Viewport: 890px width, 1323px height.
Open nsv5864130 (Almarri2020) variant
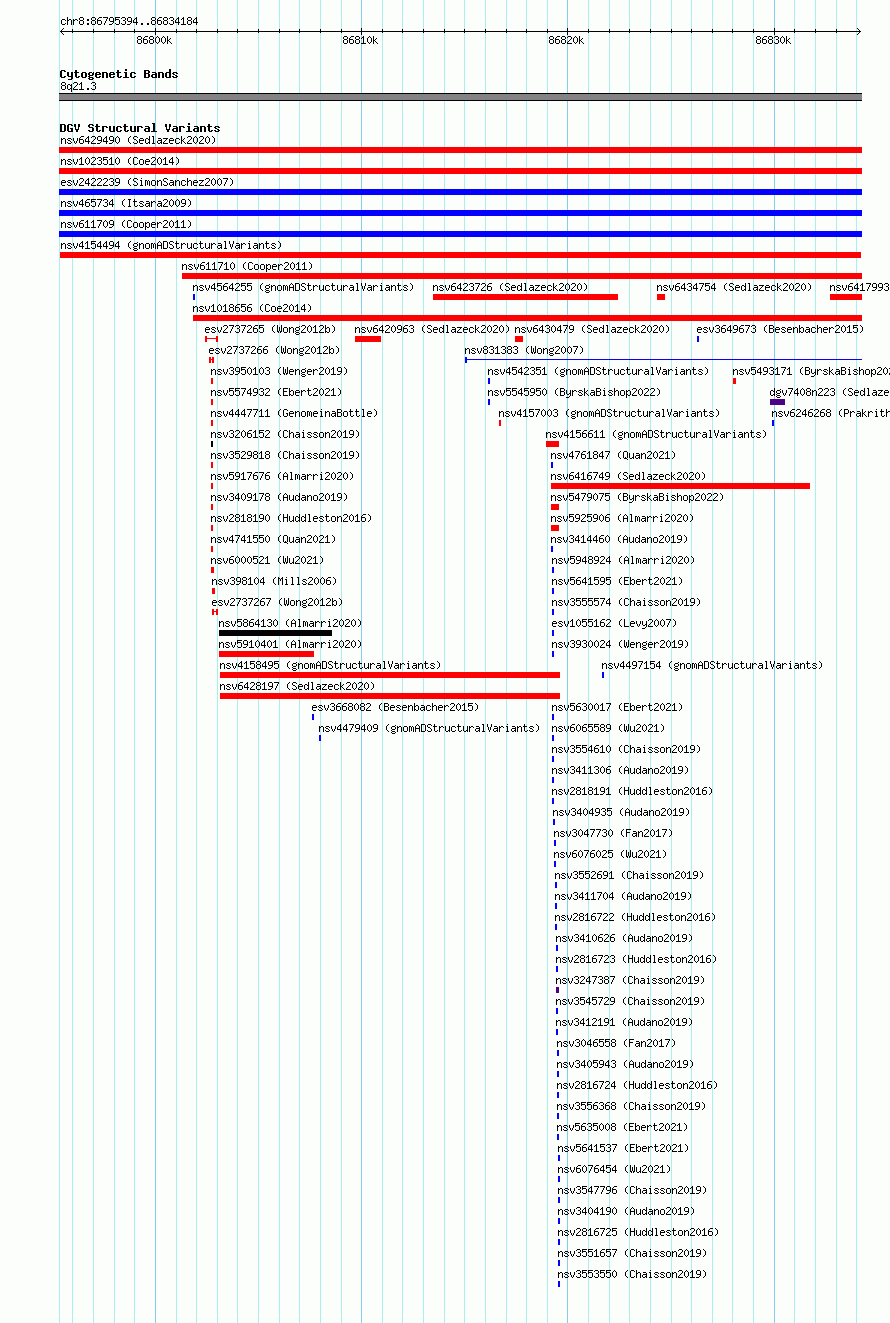tap(291, 624)
